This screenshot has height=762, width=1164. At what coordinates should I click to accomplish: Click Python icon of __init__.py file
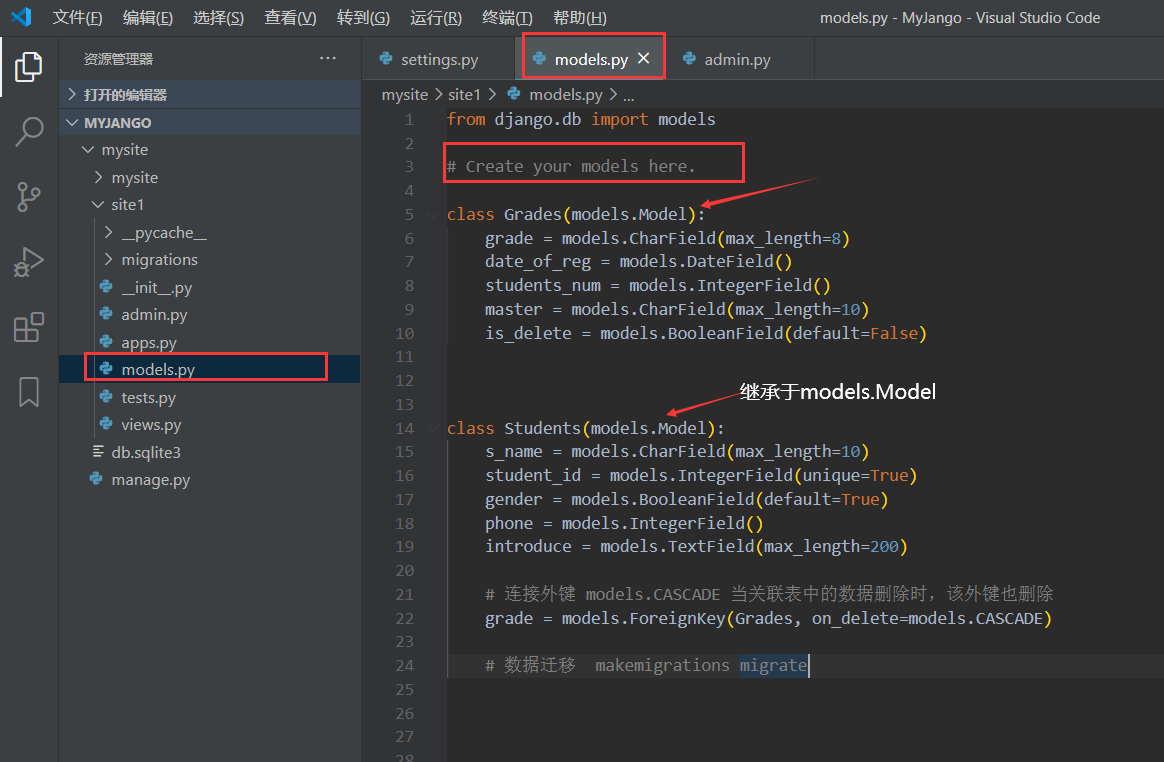pos(106,287)
